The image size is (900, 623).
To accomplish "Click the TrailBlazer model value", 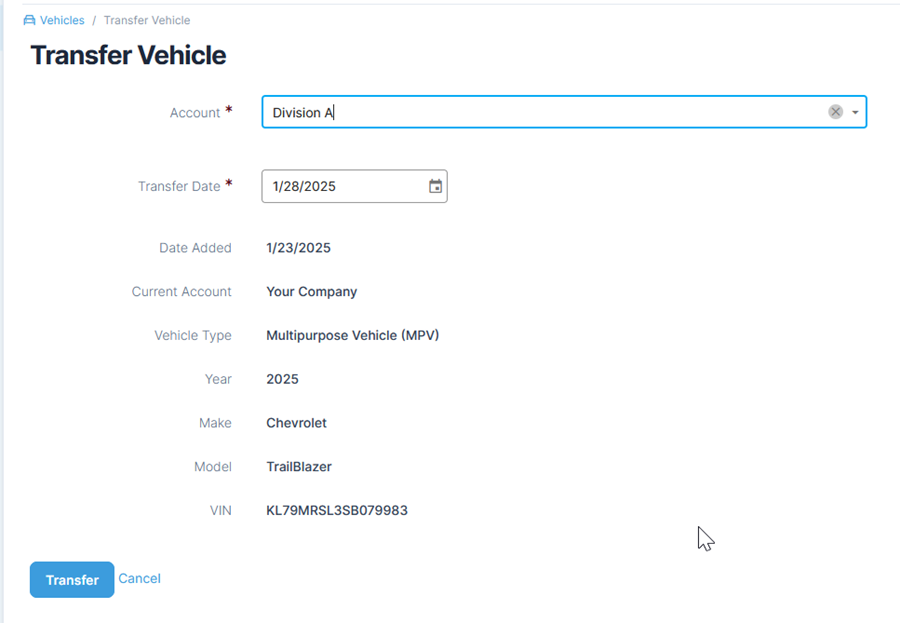I will point(299,467).
